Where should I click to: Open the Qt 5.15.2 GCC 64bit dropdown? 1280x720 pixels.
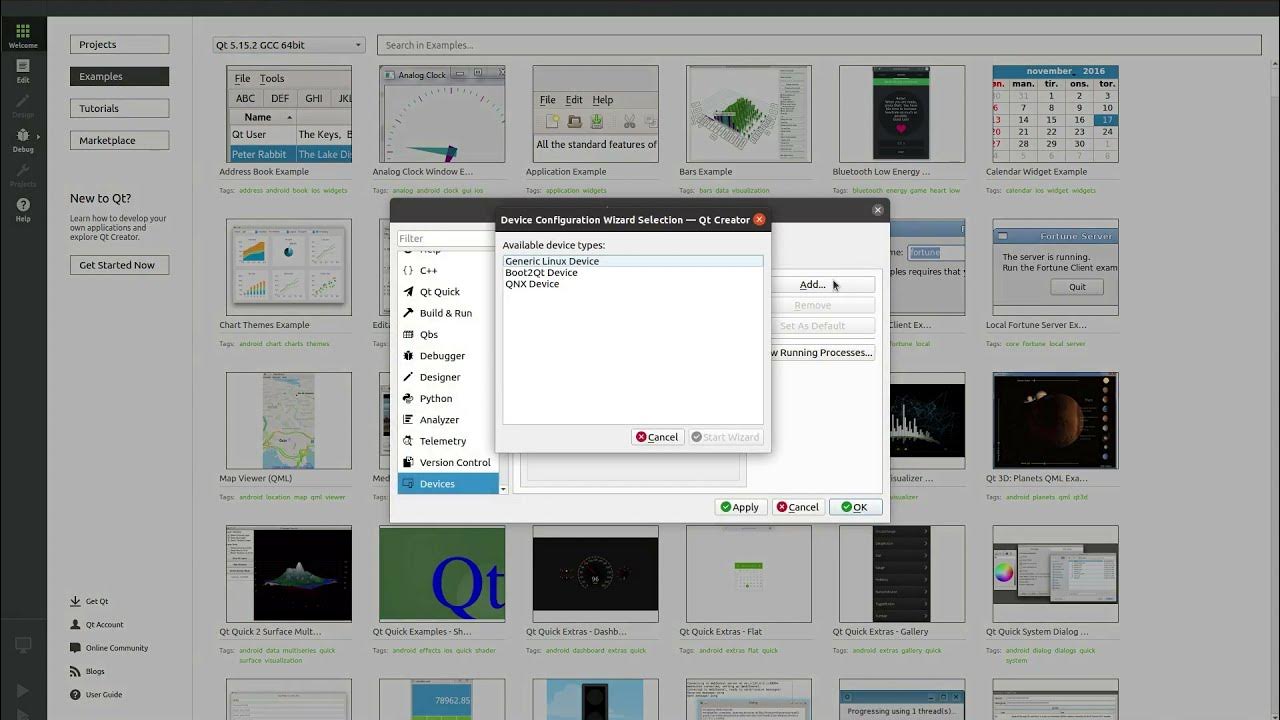(289, 45)
